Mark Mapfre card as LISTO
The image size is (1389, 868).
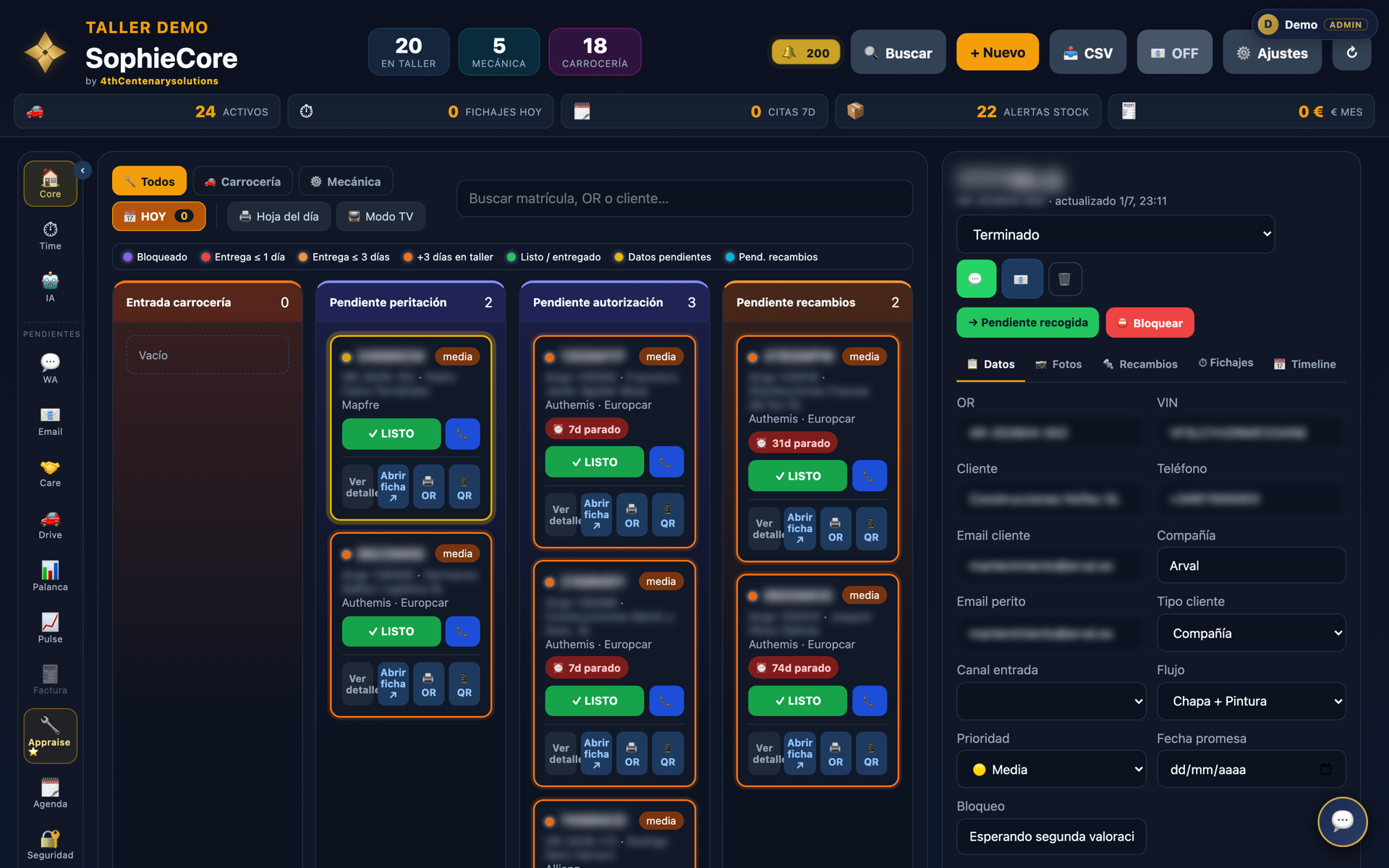[391, 434]
